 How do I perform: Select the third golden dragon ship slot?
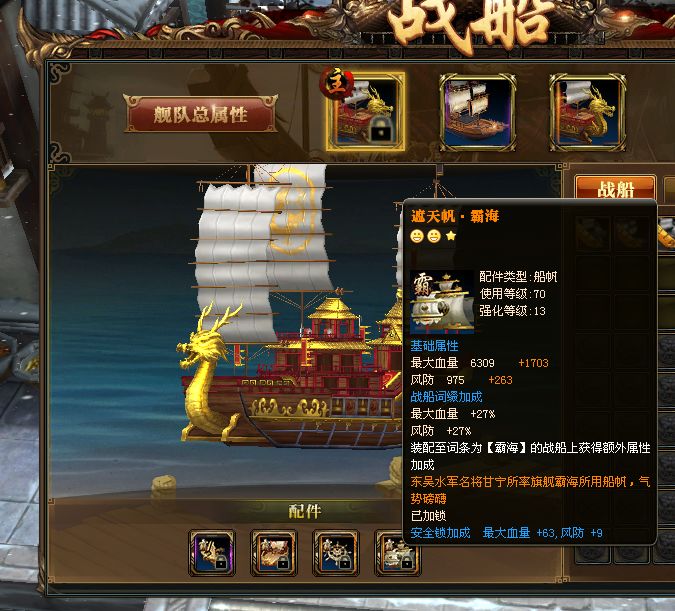(x=588, y=112)
